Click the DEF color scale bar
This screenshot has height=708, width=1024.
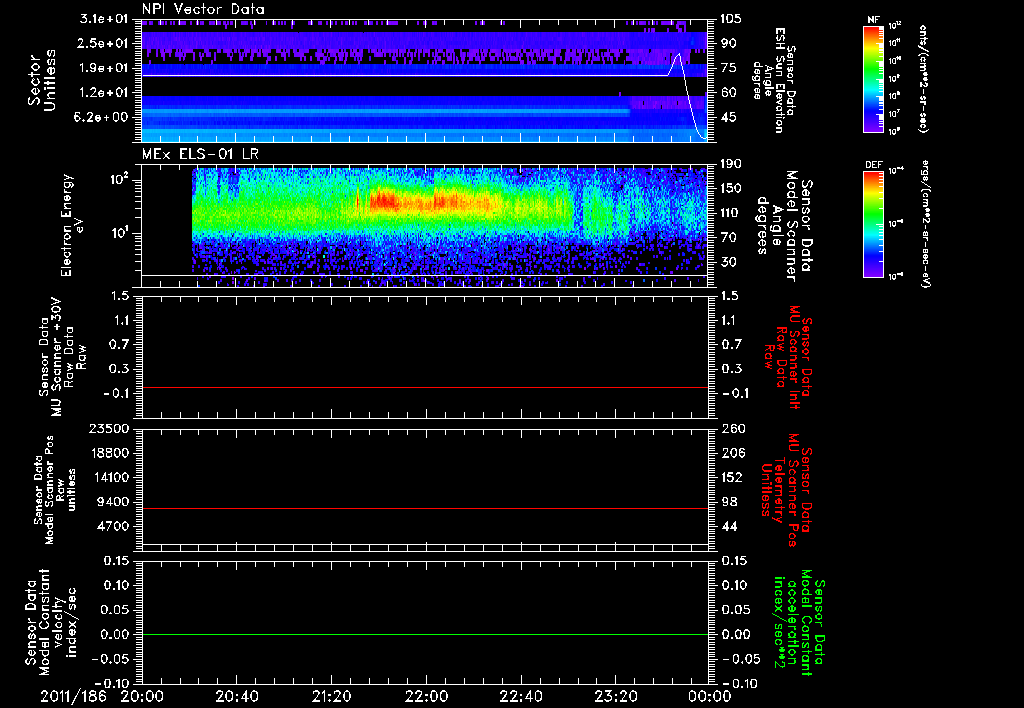pos(873,224)
